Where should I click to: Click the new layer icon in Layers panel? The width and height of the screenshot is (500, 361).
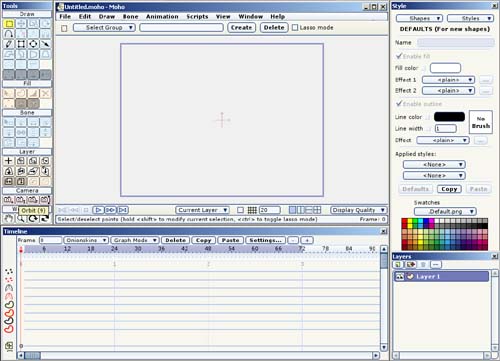pyautogui.click(x=398, y=265)
